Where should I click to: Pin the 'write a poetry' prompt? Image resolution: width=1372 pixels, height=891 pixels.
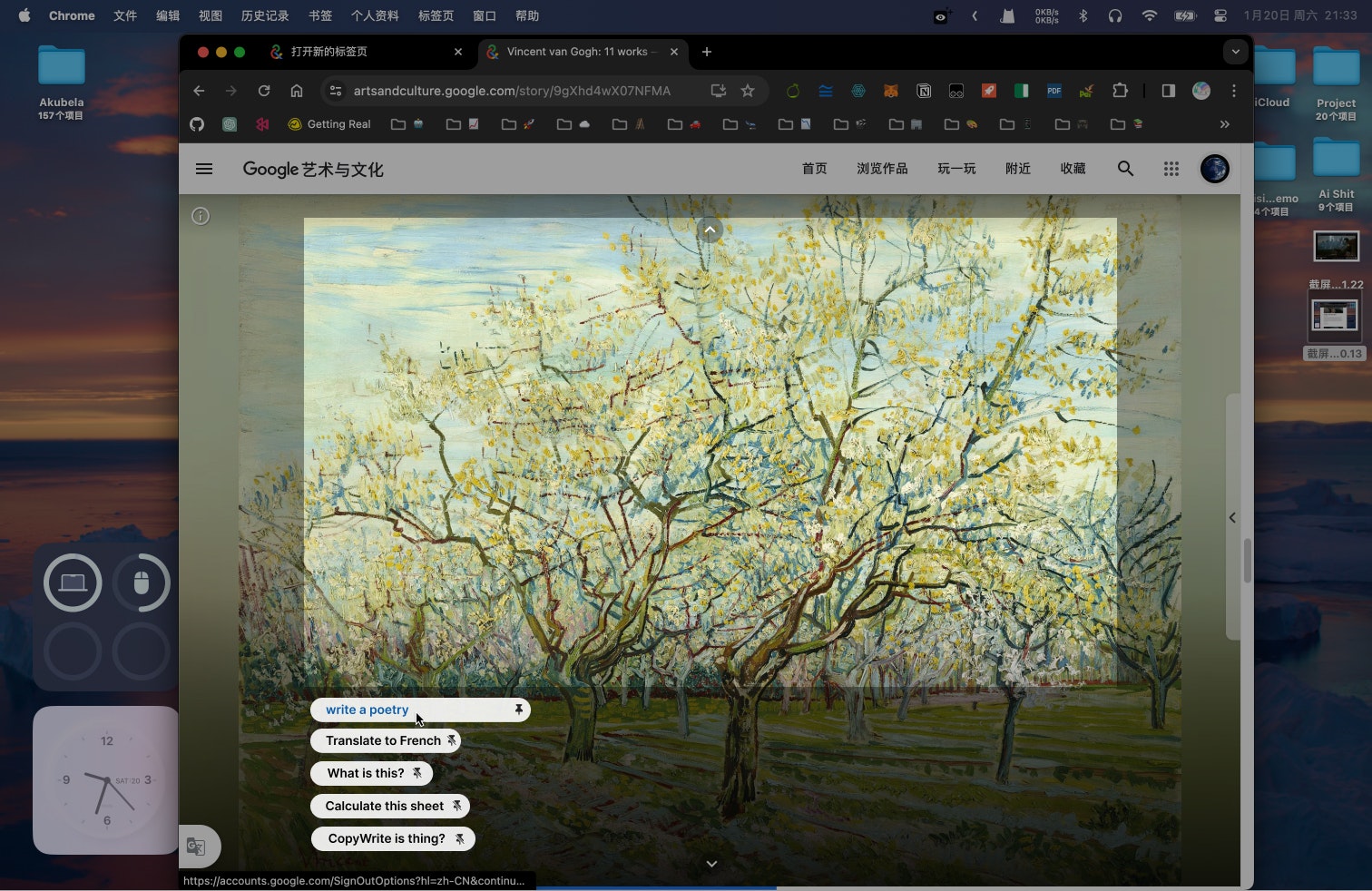(x=519, y=710)
